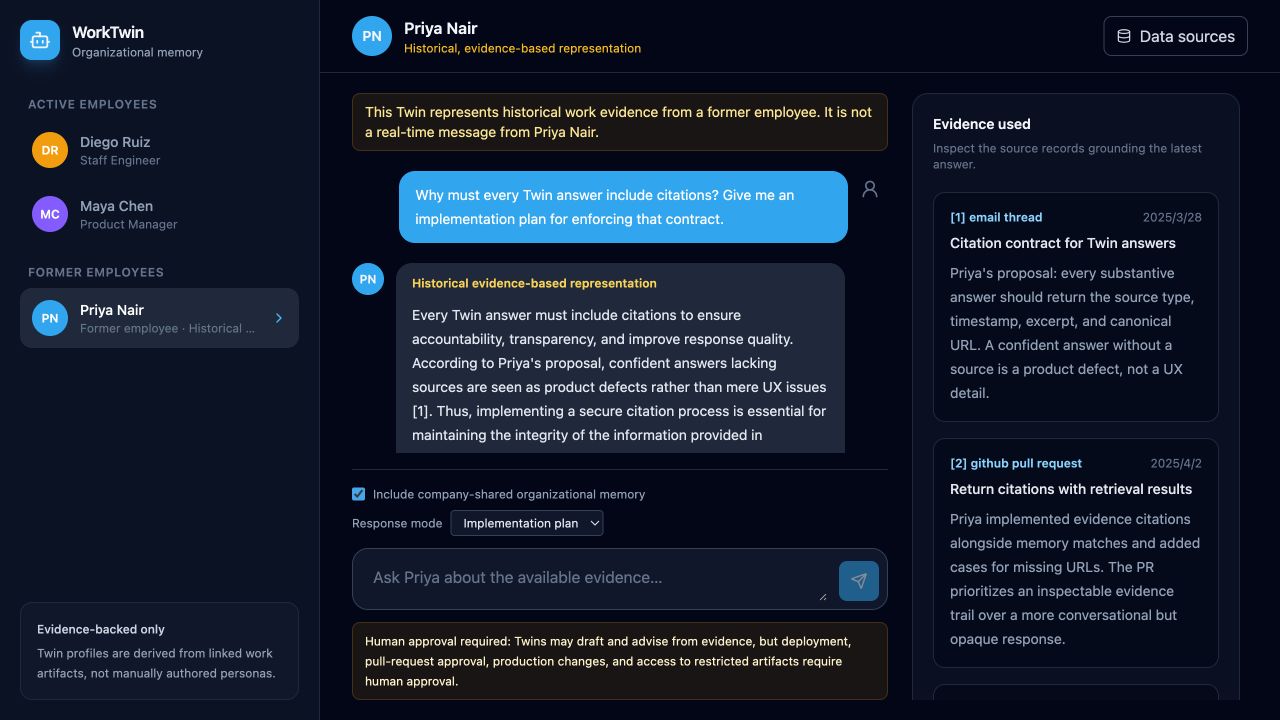The width and height of the screenshot is (1280, 720).
Task: Open the email thread evidence card [1]
Action: pos(1076,307)
